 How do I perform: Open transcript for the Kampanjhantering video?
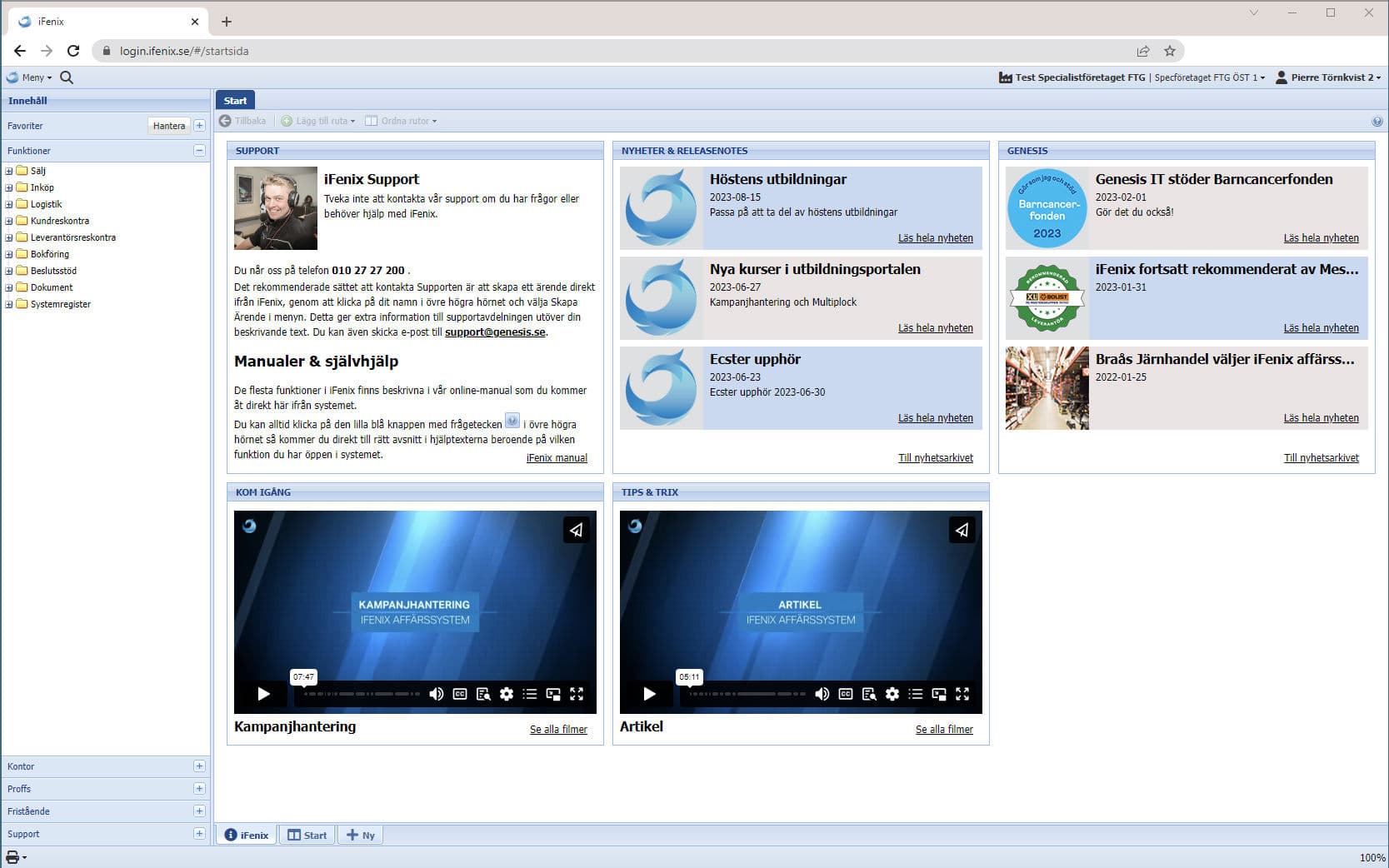483,694
